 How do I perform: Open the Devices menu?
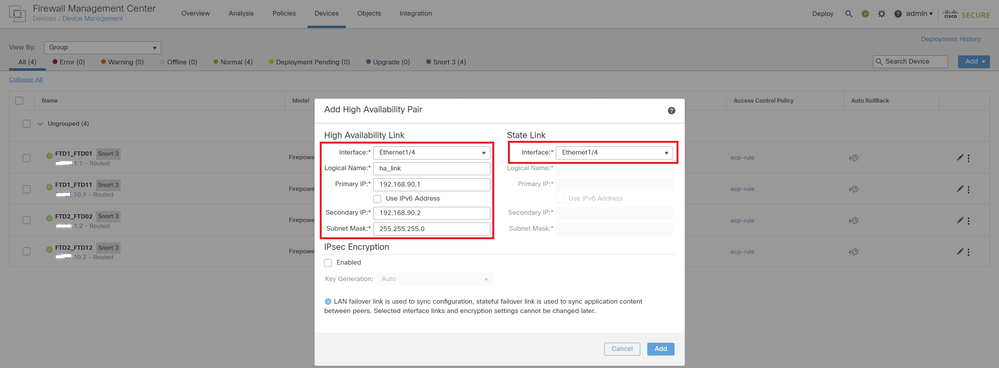[326, 13]
